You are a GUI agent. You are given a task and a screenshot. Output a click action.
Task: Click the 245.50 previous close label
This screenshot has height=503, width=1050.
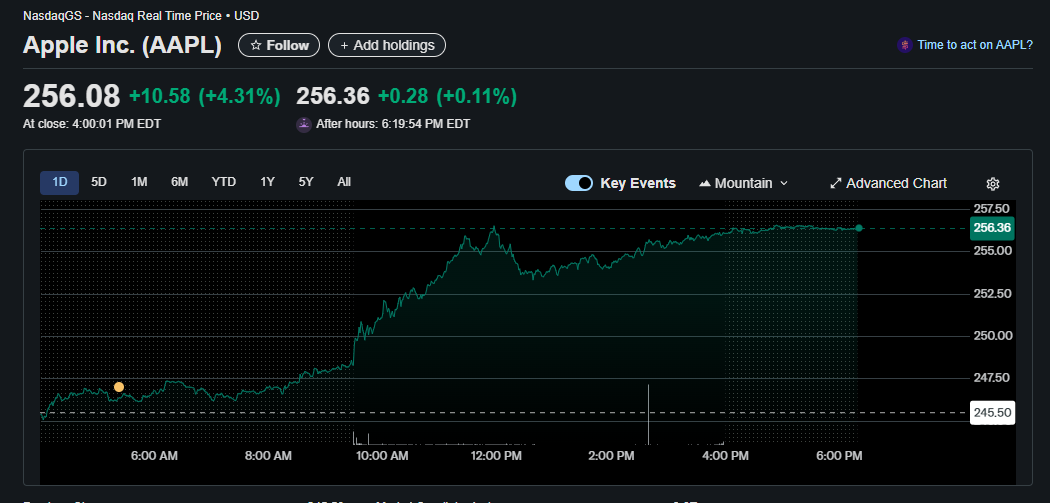992,413
